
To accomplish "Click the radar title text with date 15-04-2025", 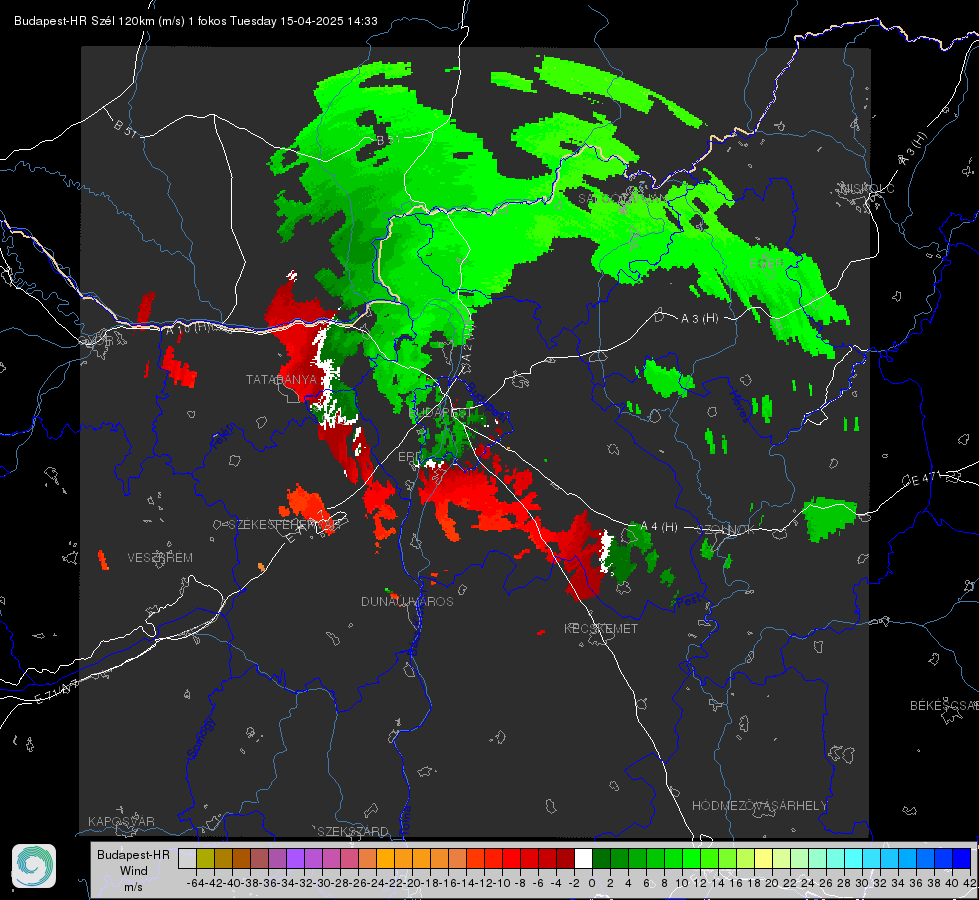I will coord(195,21).
